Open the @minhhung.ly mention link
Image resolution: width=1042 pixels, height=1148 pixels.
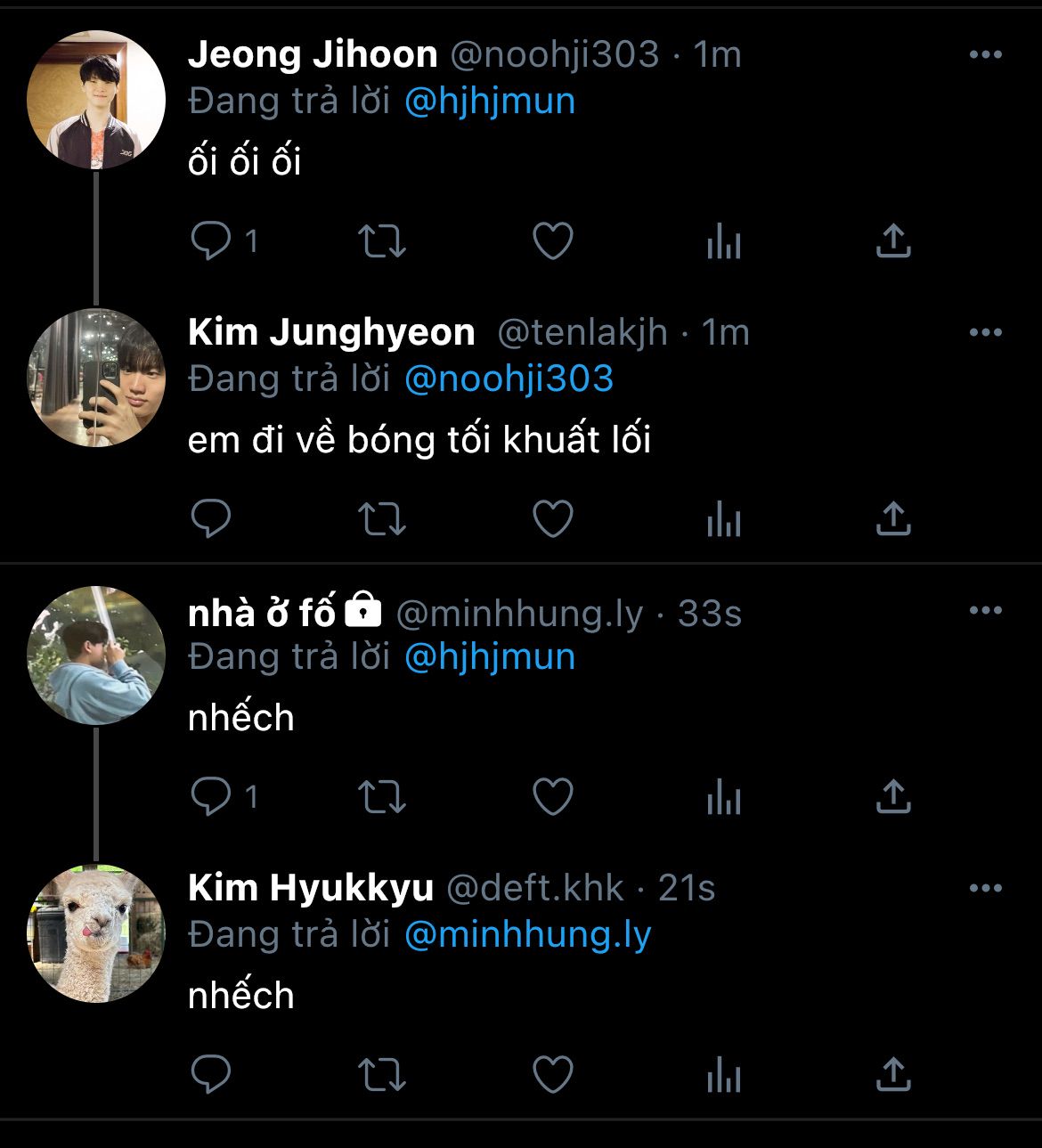pyautogui.click(x=527, y=935)
